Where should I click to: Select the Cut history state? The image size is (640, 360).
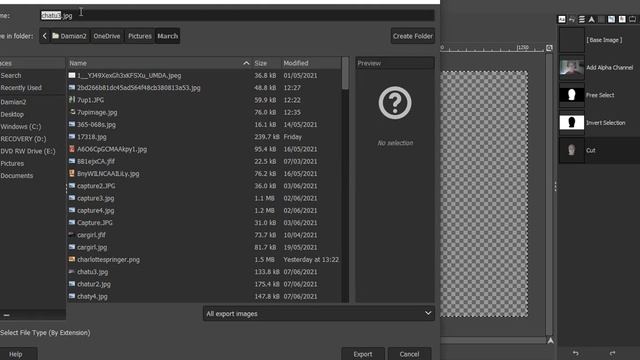(x=599, y=150)
